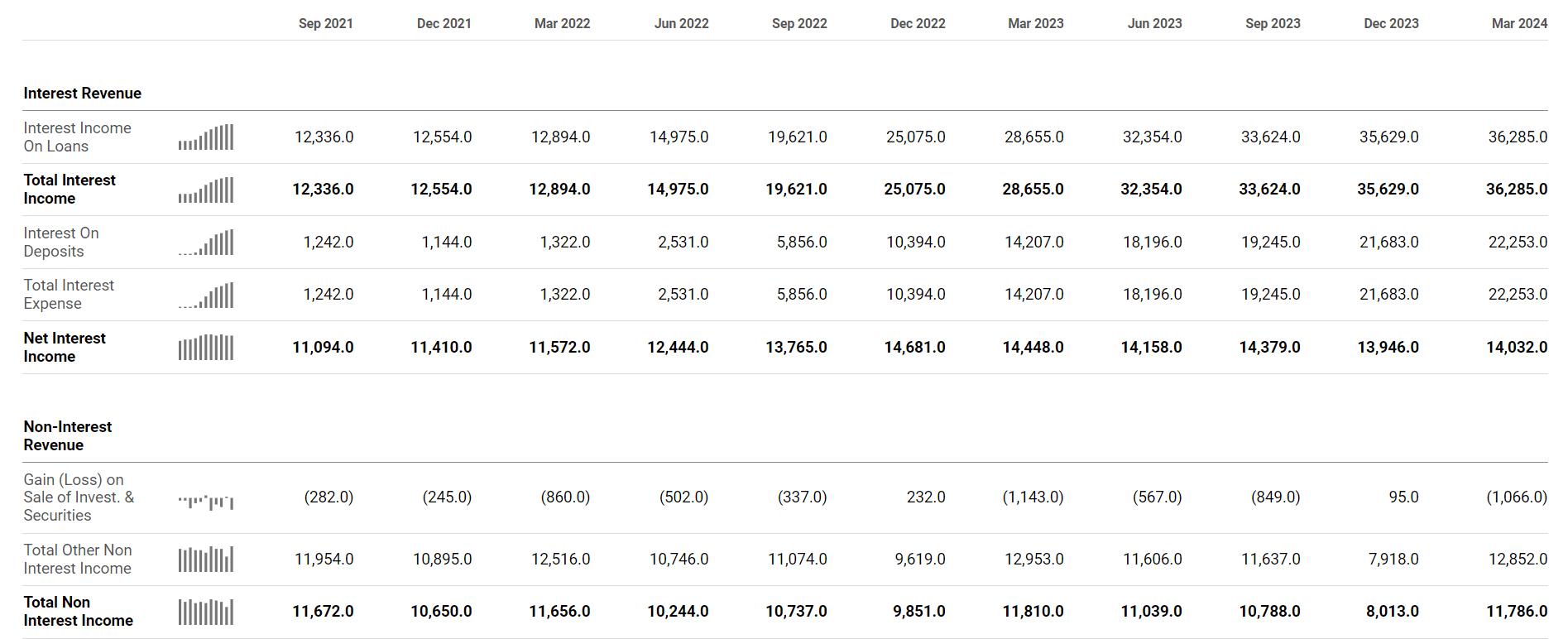The width and height of the screenshot is (1568, 639).
Task: Click the Interest Income On Loans sparkline chart
Action: tap(206, 137)
